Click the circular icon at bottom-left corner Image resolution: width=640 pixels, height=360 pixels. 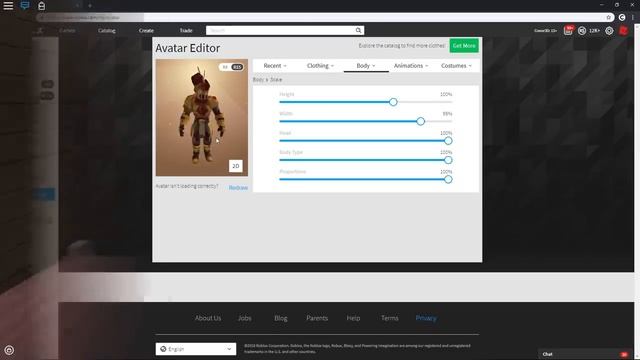pyautogui.click(x=9, y=350)
